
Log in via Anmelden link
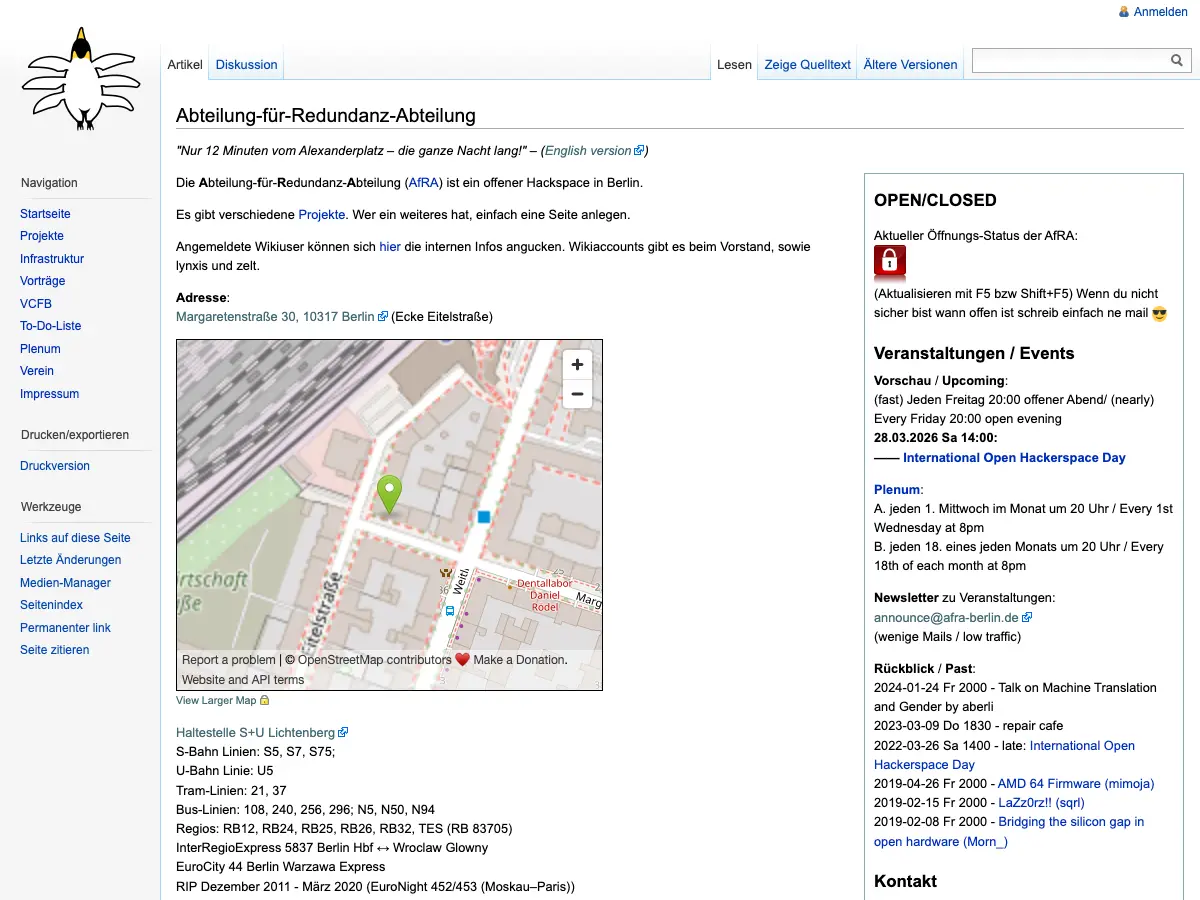(1160, 12)
